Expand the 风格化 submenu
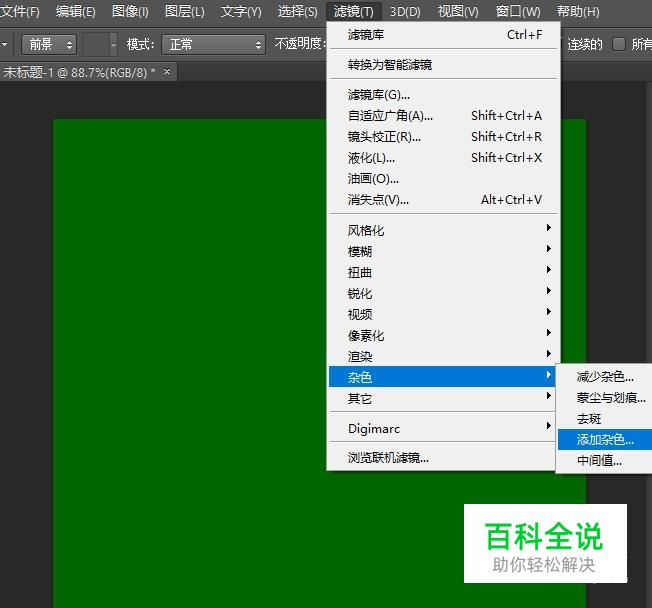 click(x=444, y=230)
